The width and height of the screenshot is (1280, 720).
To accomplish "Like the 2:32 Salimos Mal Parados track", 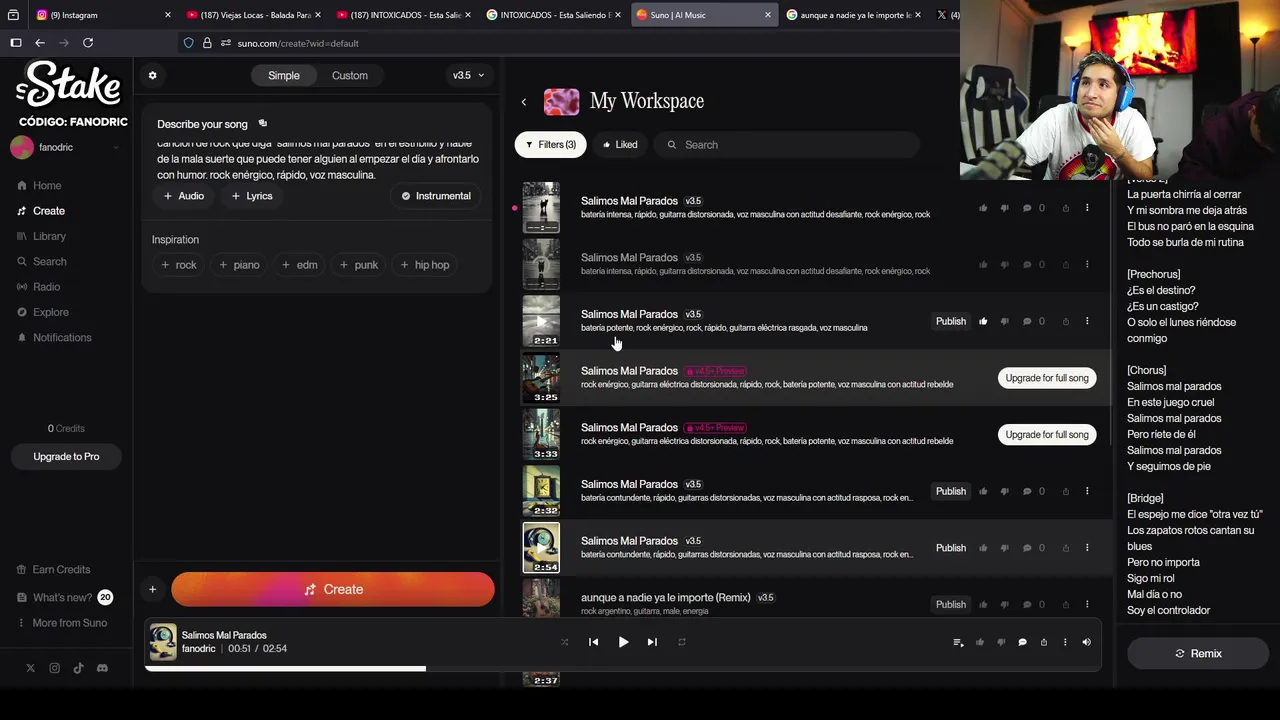I will 983,491.
